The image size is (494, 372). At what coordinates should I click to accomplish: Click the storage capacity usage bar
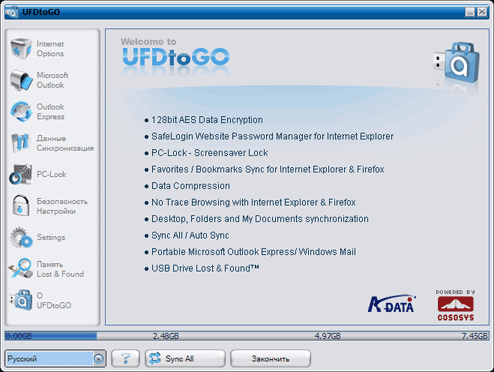point(247,336)
